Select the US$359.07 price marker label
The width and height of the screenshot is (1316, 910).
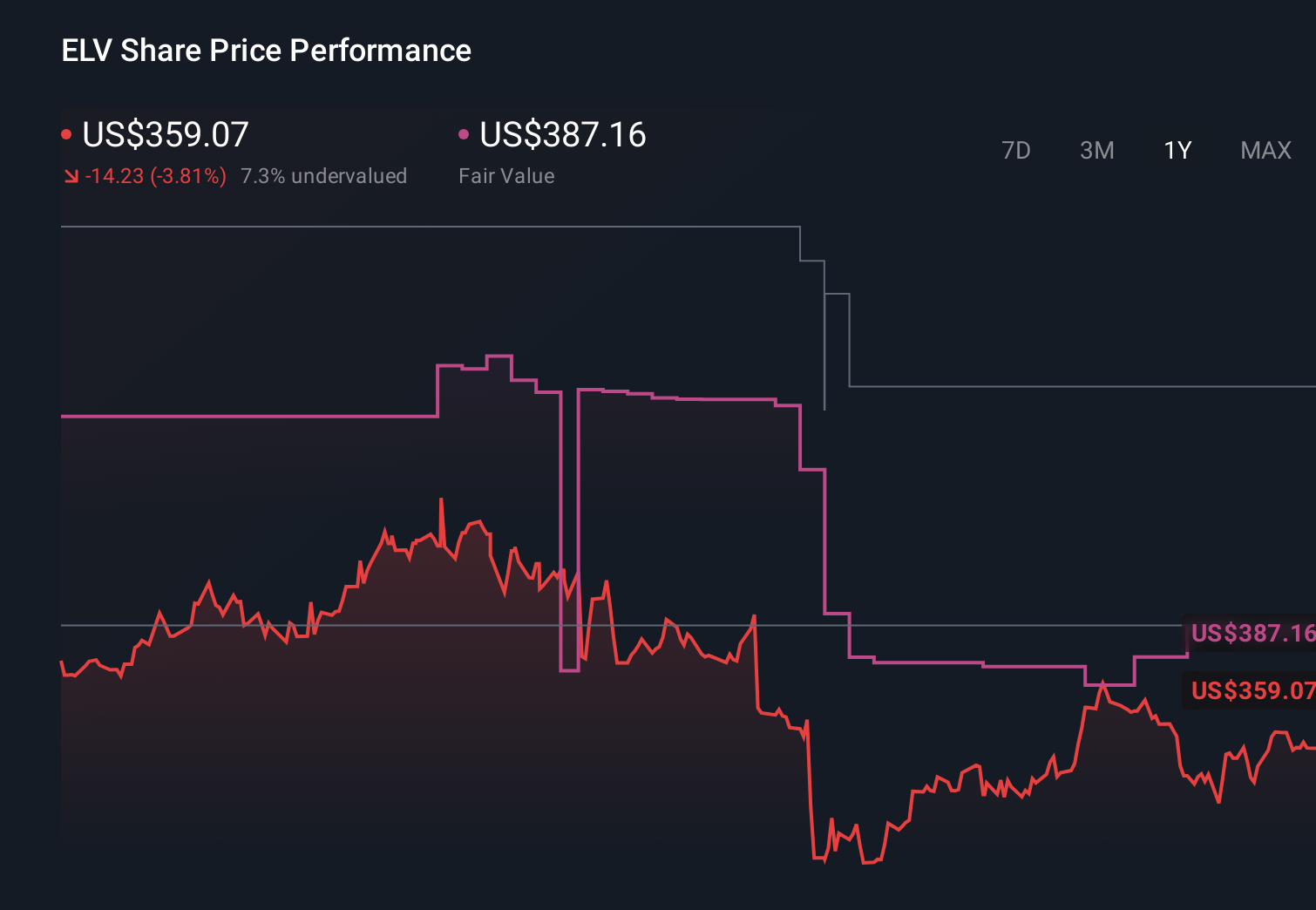[x=1253, y=691]
